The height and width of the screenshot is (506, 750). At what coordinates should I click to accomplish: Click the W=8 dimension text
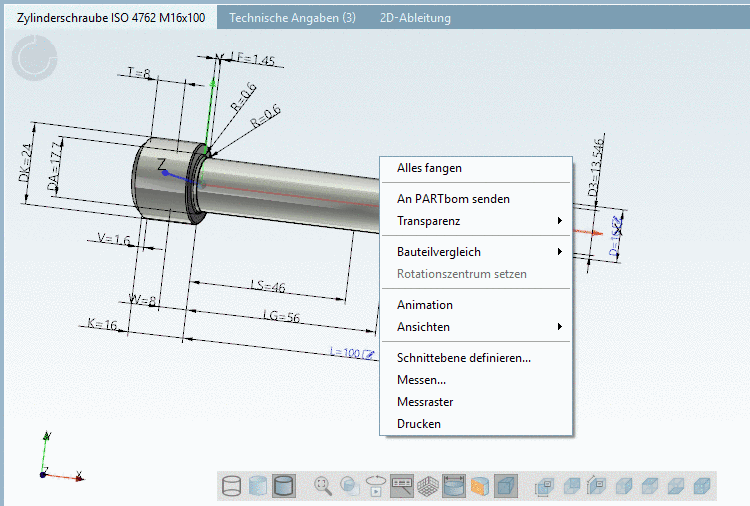pyautogui.click(x=143, y=300)
